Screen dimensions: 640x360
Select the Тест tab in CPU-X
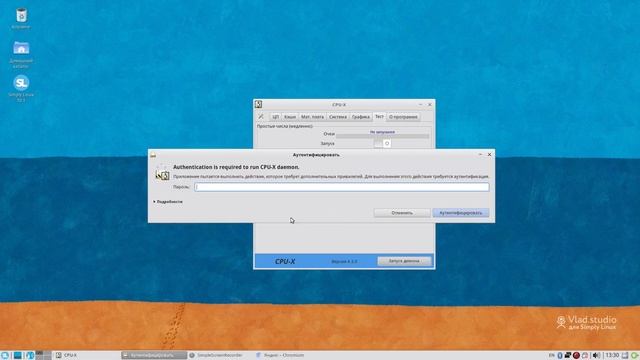[x=379, y=116]
